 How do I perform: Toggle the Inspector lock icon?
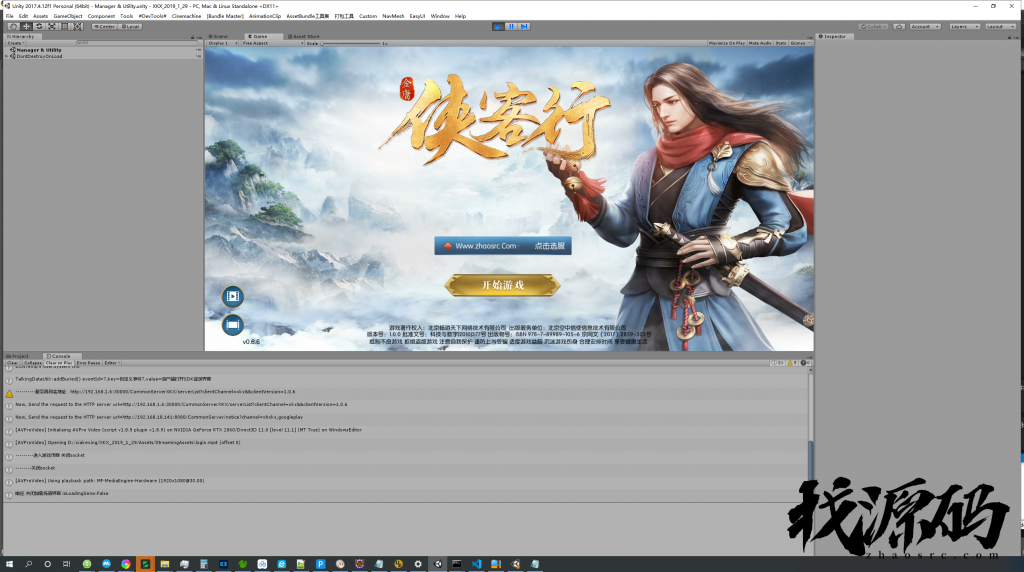point(1010,37)
